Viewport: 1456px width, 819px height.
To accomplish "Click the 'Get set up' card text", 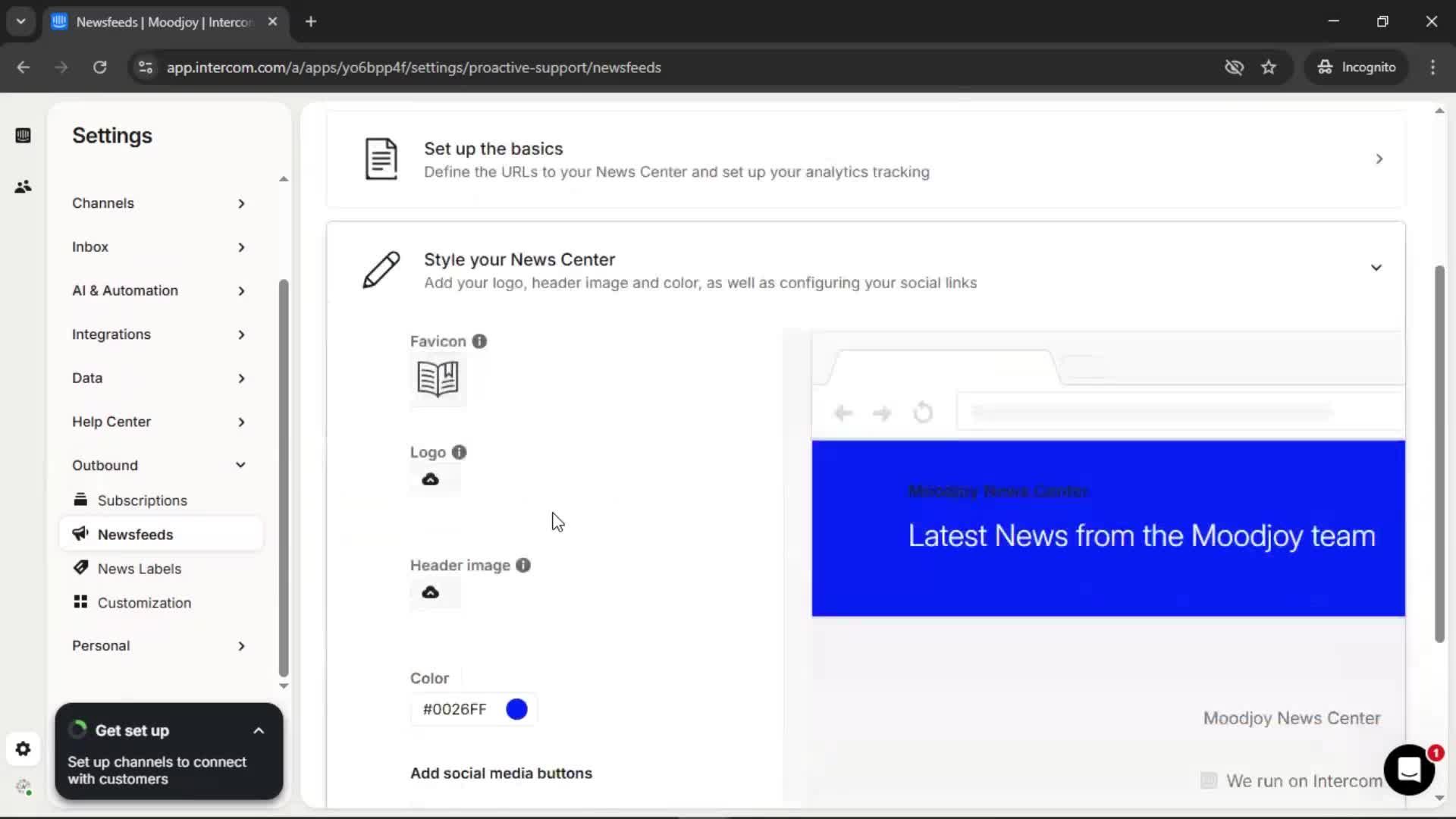I will click(132, 731).
